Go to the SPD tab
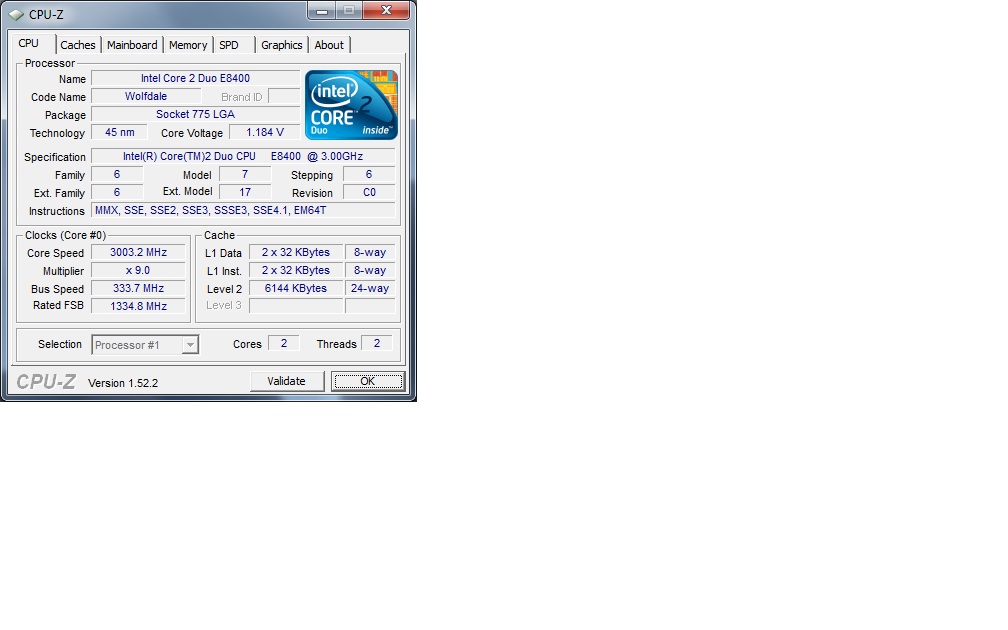This screenshot has height=630, width=1008. [229, 45]
